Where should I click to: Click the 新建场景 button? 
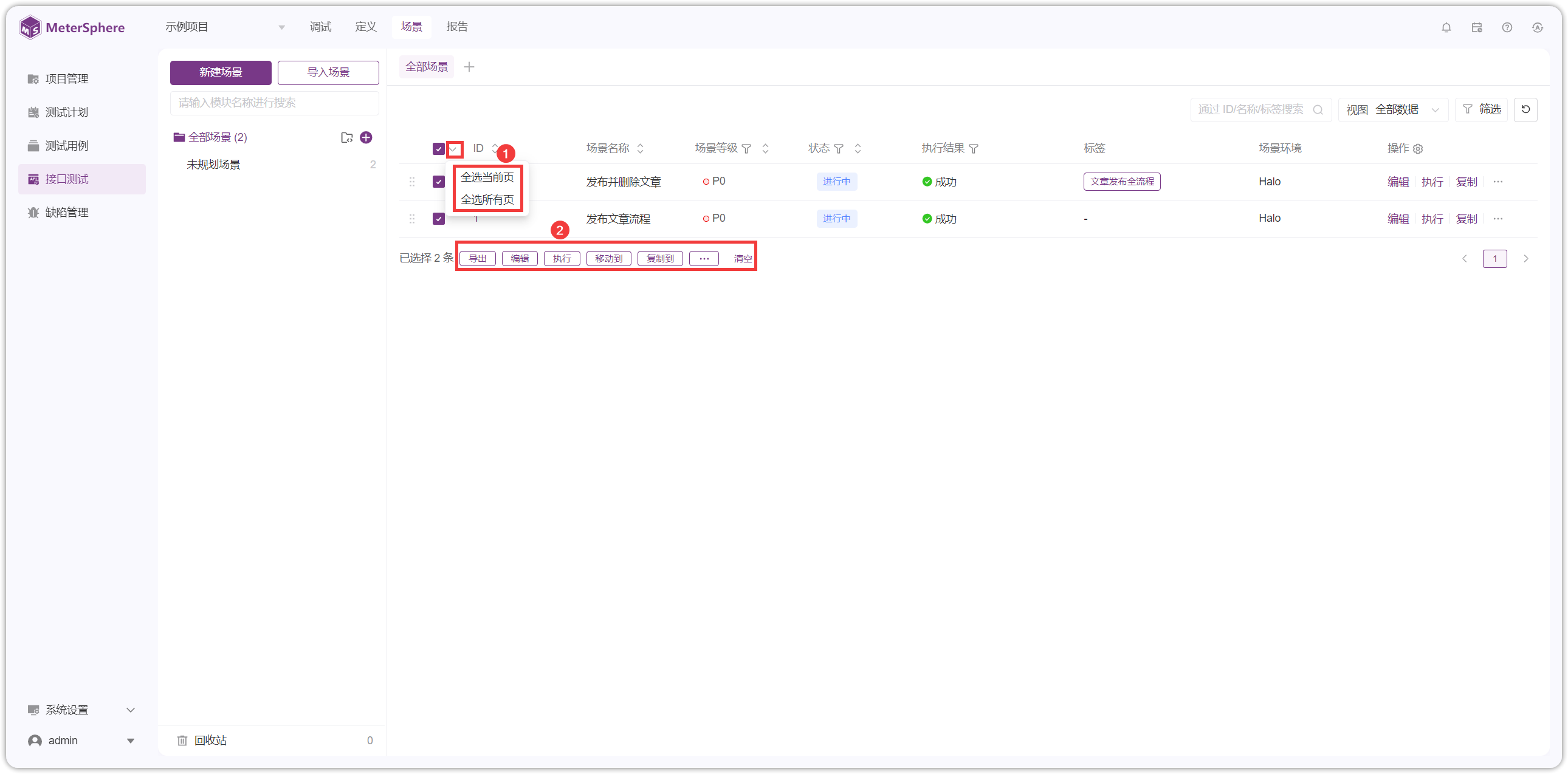pyautogui.click(x=221, y=72)
